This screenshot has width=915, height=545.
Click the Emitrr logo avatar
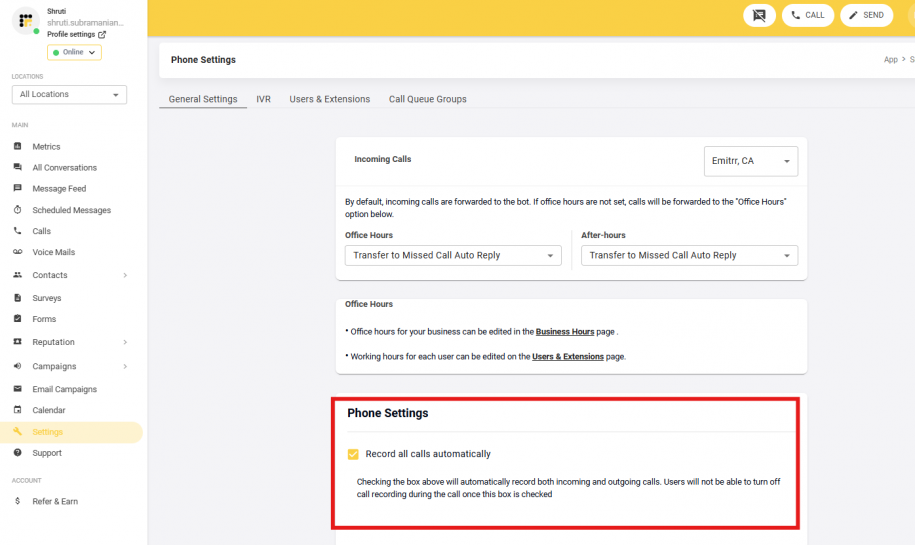pos(26,21)
